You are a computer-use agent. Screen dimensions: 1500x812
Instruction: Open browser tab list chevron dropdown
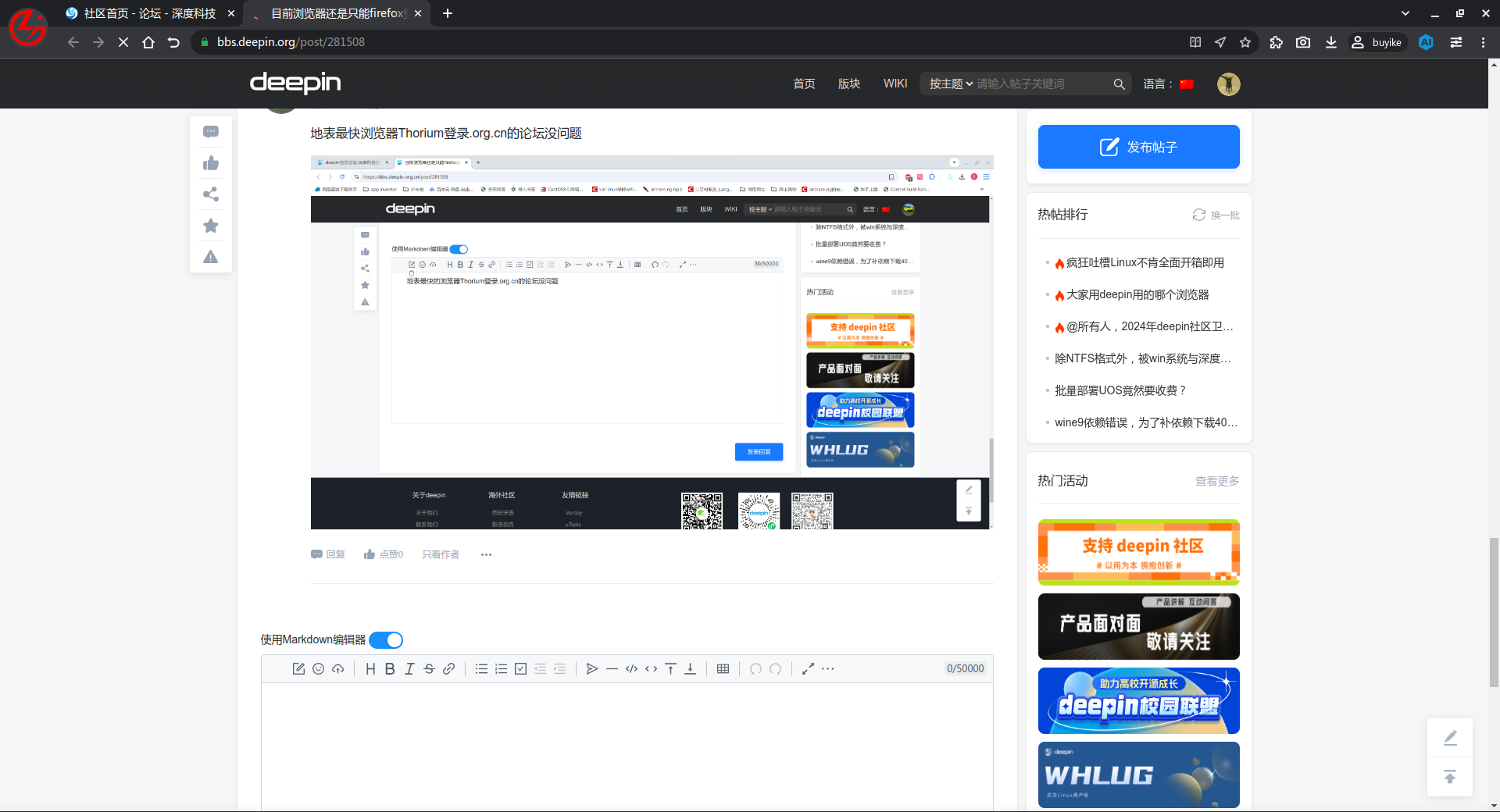pyautogui.click(x=1405, y=13)
